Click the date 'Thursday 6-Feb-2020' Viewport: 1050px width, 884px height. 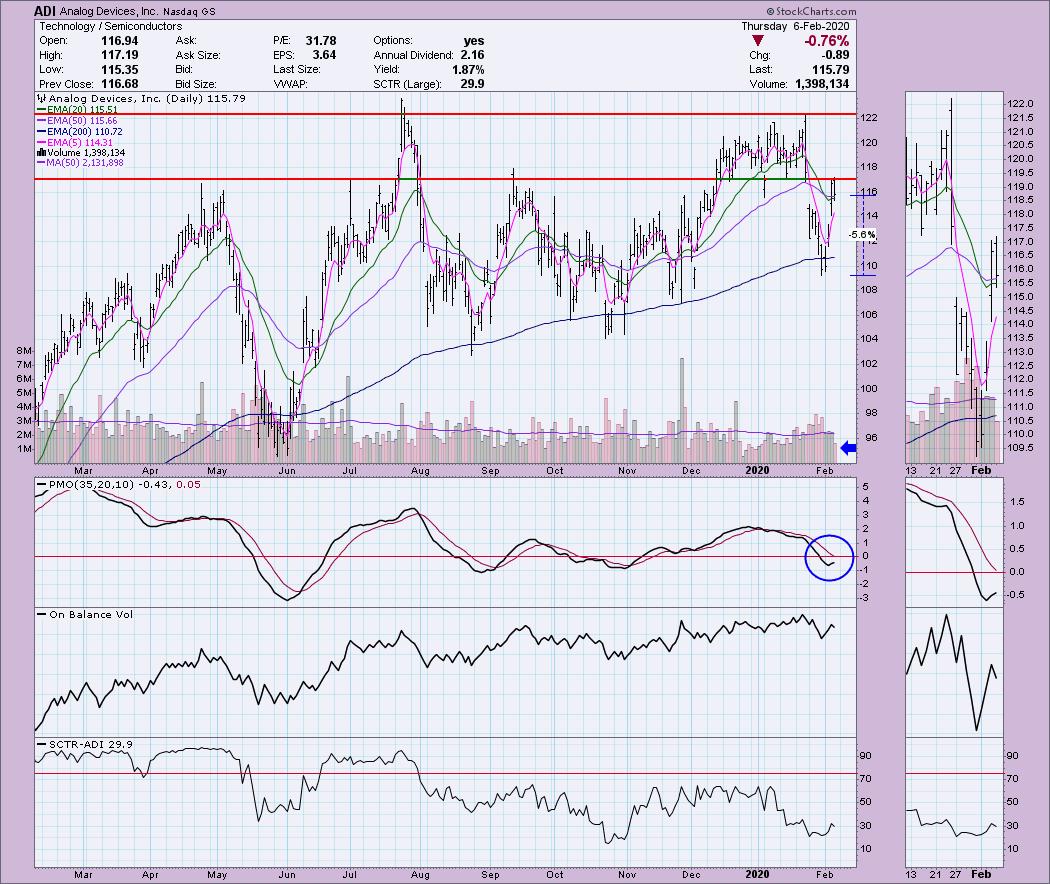tap(795, 26)
